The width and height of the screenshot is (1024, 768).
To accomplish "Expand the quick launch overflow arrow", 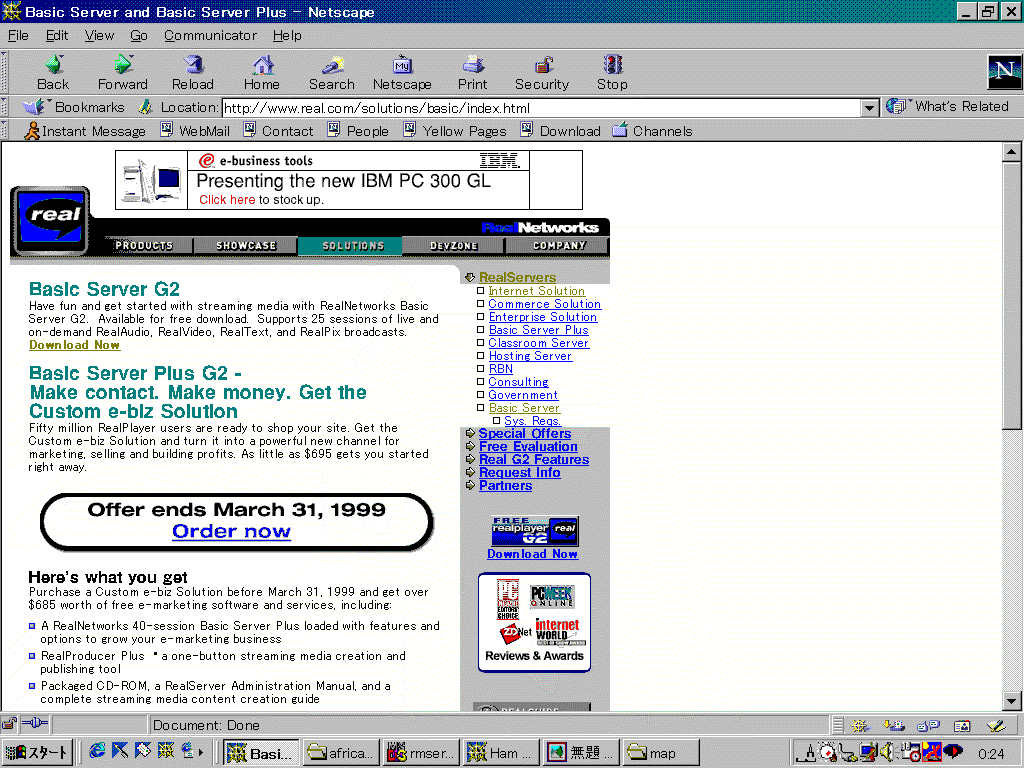I will tap(200, 752).
